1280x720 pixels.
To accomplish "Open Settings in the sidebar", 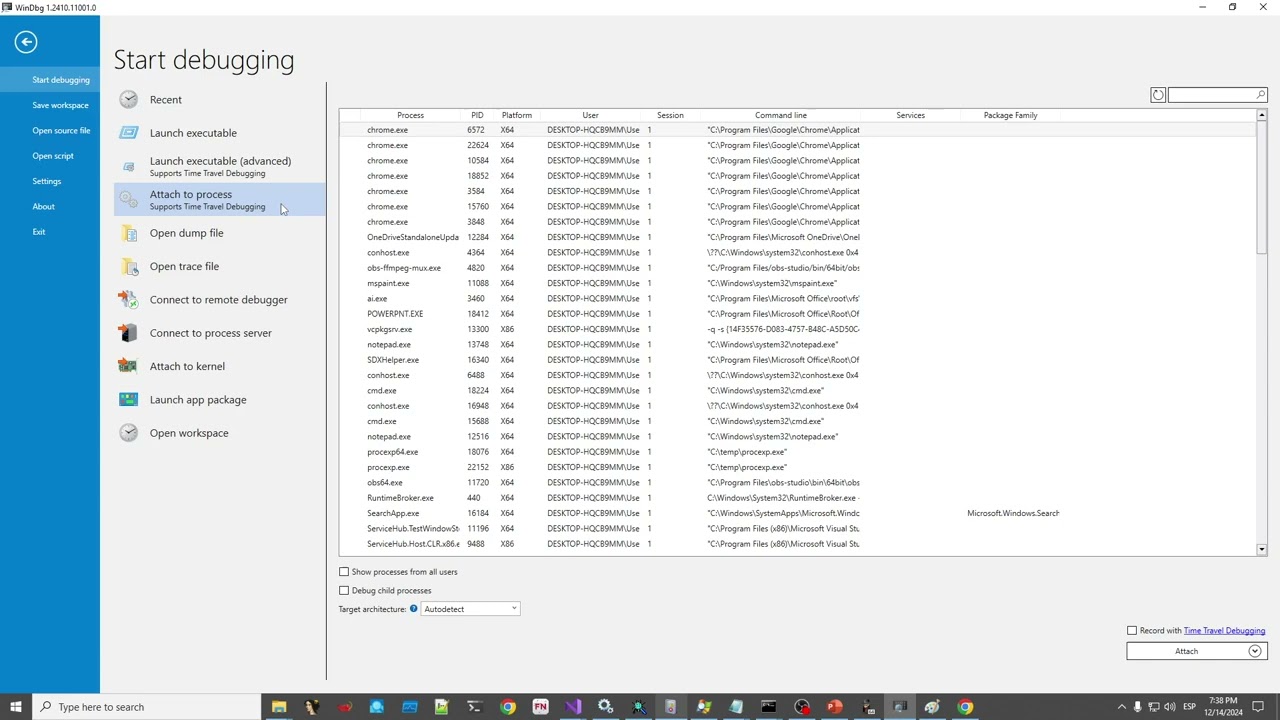I will pyautogui.click(x=50, y=181).
